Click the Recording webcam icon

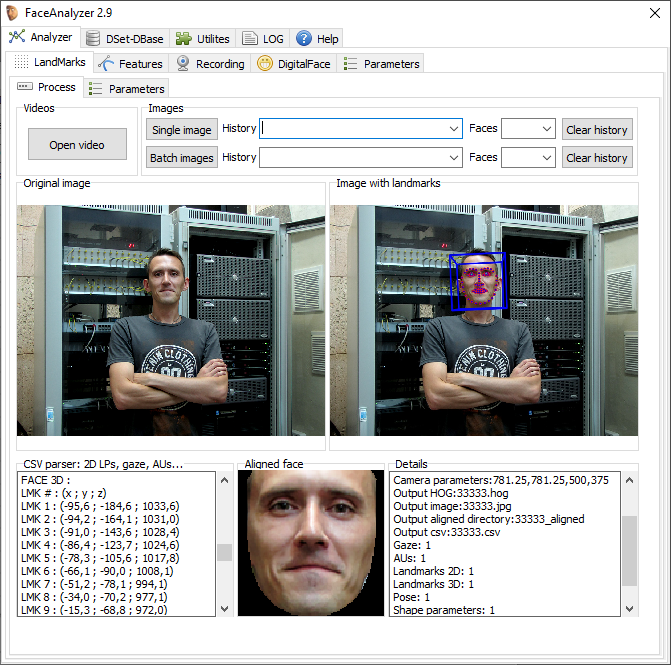pos(183,64)
